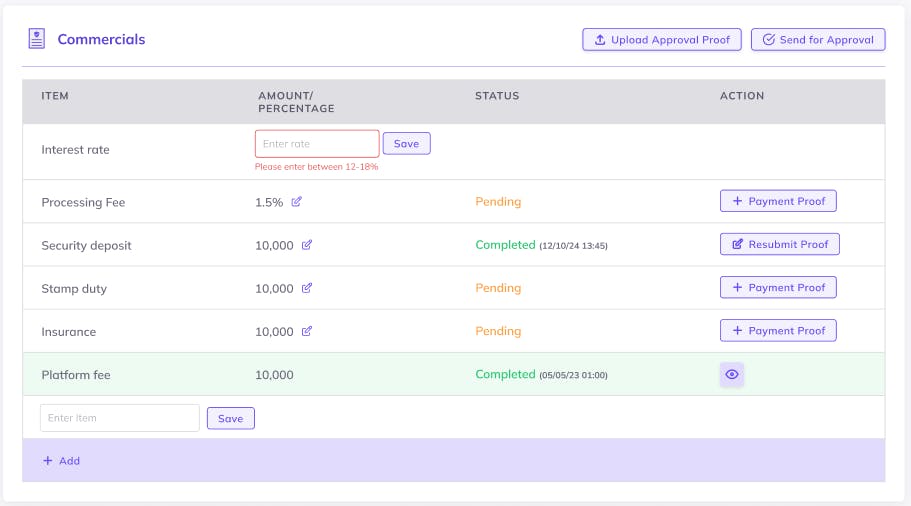This screenshot has height=506, width=911.
Task: Click the Add row plus icon
Action: [47, 461]
